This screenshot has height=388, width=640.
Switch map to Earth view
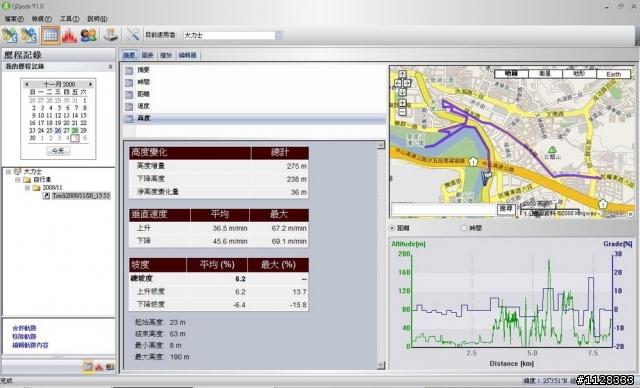613,74
